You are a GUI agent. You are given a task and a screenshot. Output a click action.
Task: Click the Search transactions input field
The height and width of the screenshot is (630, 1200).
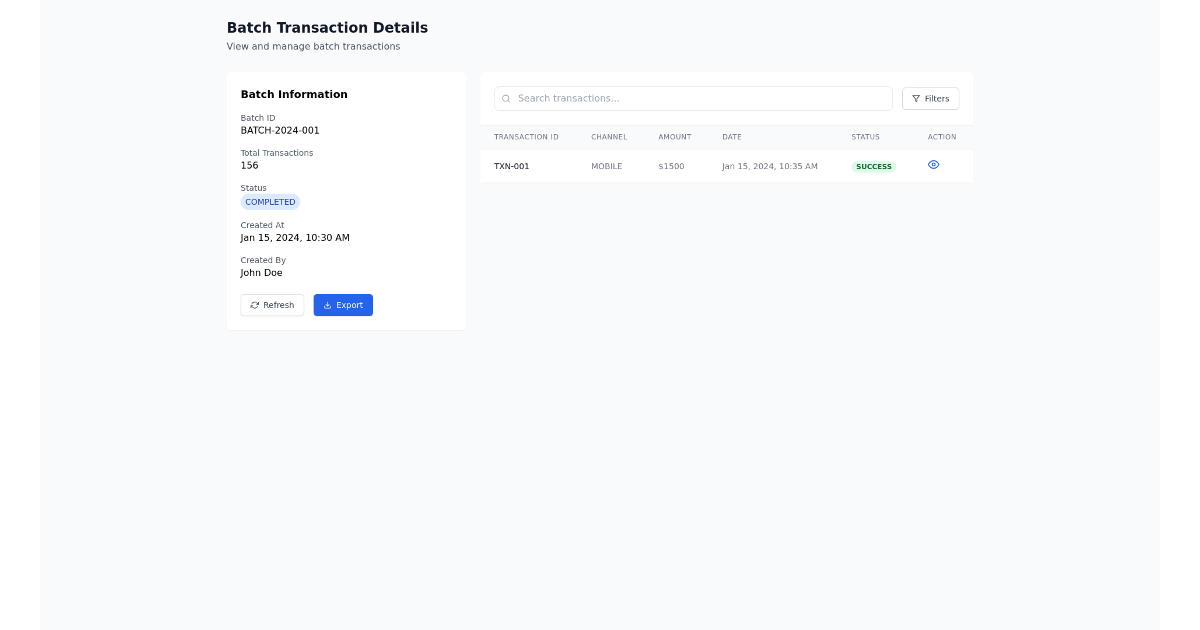click(x=693, y=98)
